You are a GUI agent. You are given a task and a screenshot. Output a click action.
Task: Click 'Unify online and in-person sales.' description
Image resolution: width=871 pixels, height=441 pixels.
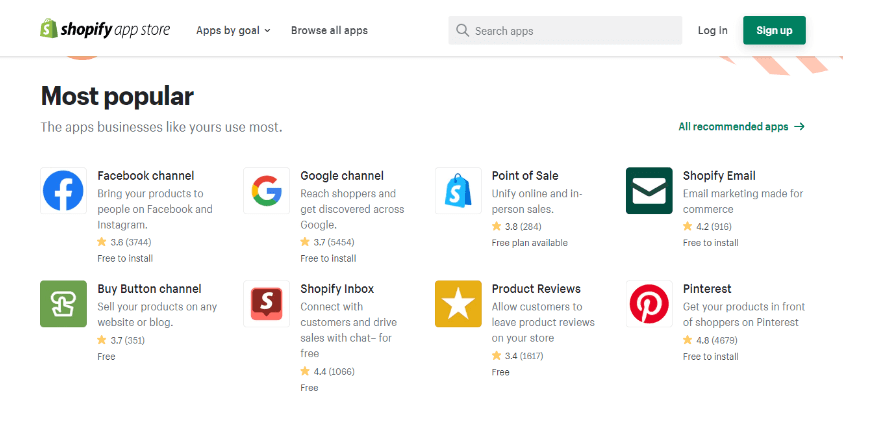(x=537, y=202)
